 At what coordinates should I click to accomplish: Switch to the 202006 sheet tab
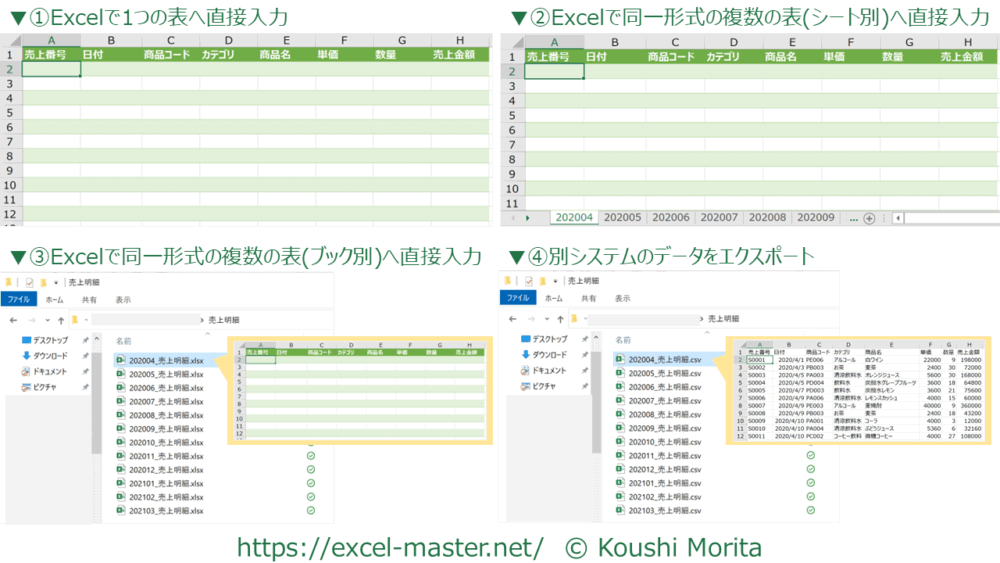tap(670, 218)
